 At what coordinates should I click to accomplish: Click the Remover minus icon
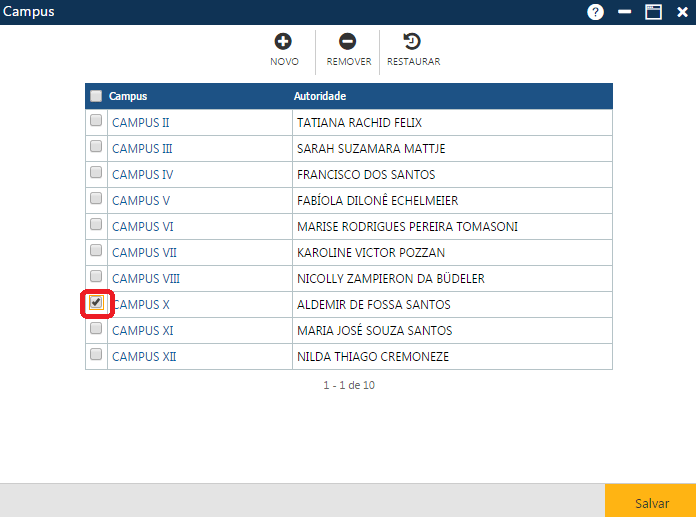pos(347,42)
